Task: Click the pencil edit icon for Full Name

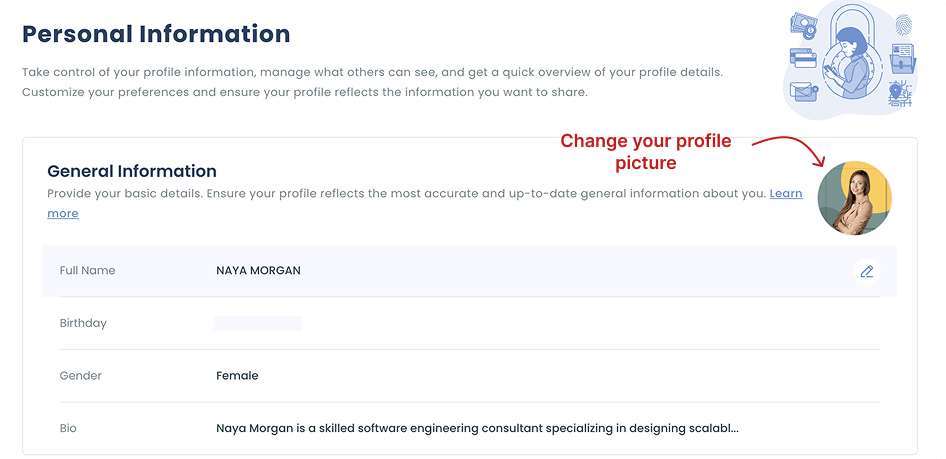Action: [867, 271]
